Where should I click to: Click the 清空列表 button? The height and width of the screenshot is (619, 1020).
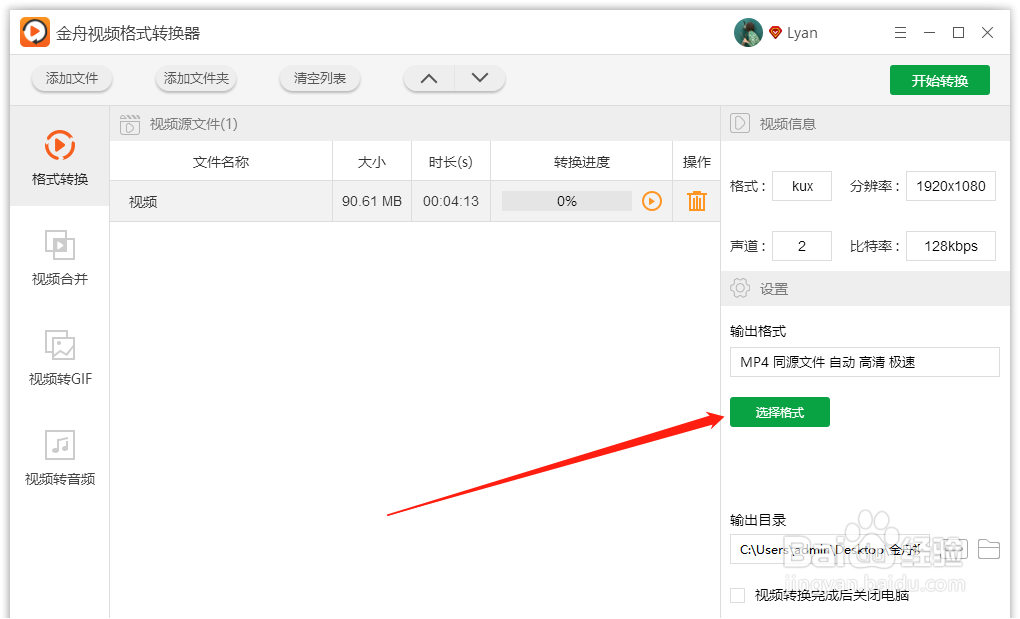(319, 79)
